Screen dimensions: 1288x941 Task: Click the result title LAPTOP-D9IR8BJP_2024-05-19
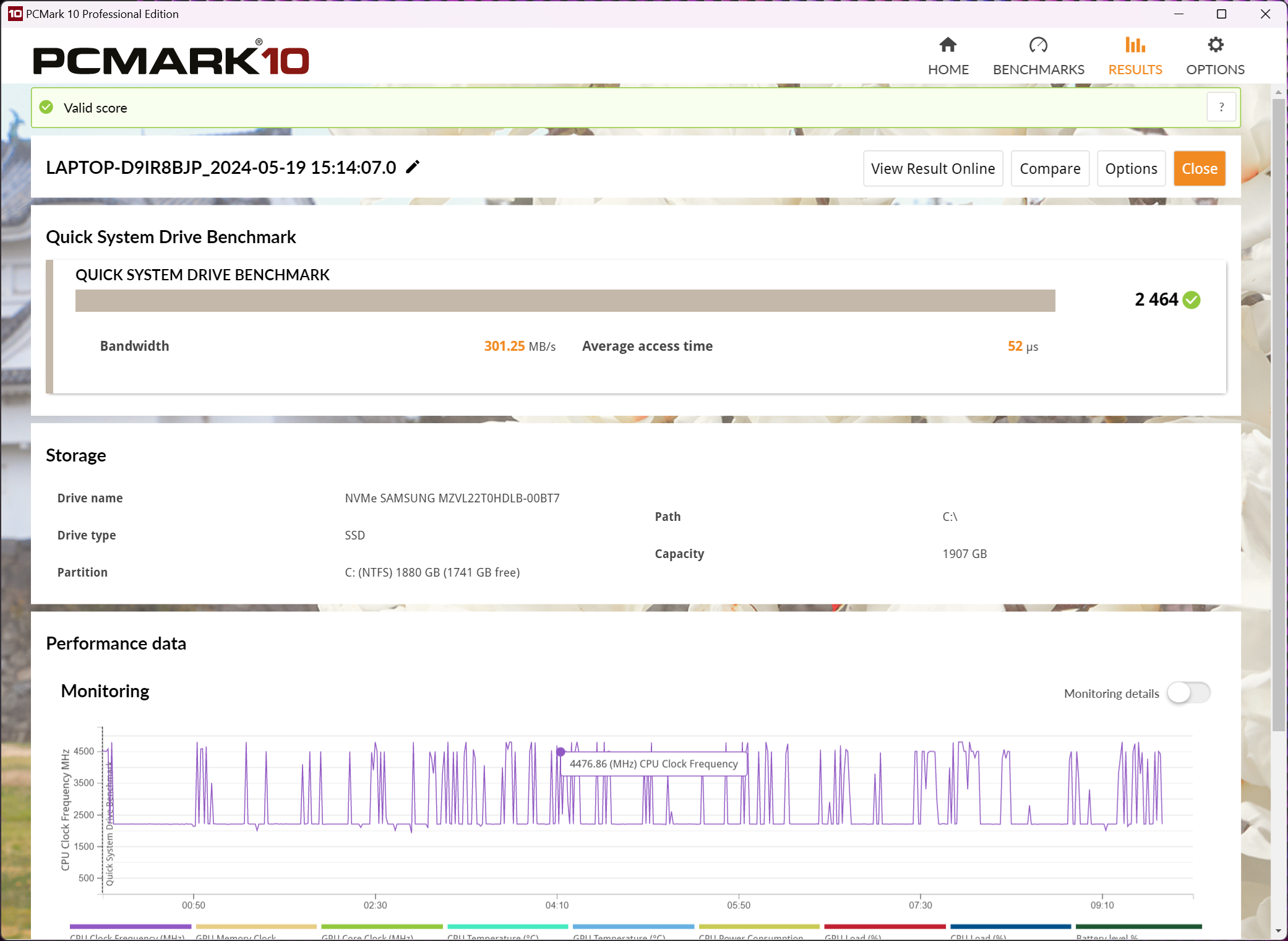pos(221,168)
